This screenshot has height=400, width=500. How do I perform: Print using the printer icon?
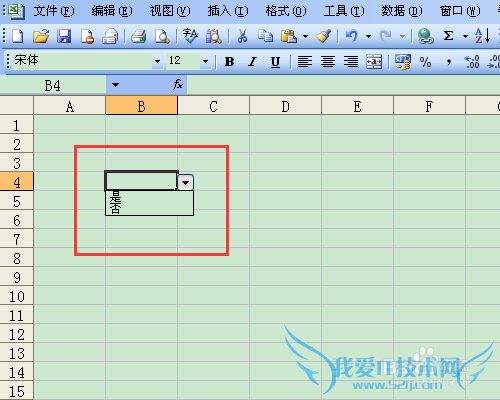pyautogui.click(x=139, y=36)
